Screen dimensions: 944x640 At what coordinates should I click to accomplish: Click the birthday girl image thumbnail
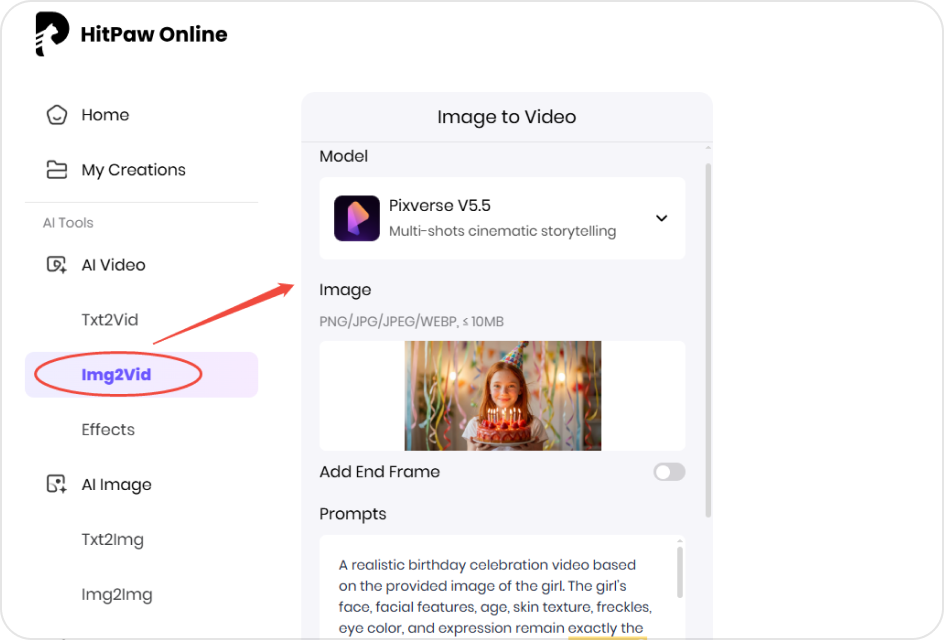coord(501,396)
